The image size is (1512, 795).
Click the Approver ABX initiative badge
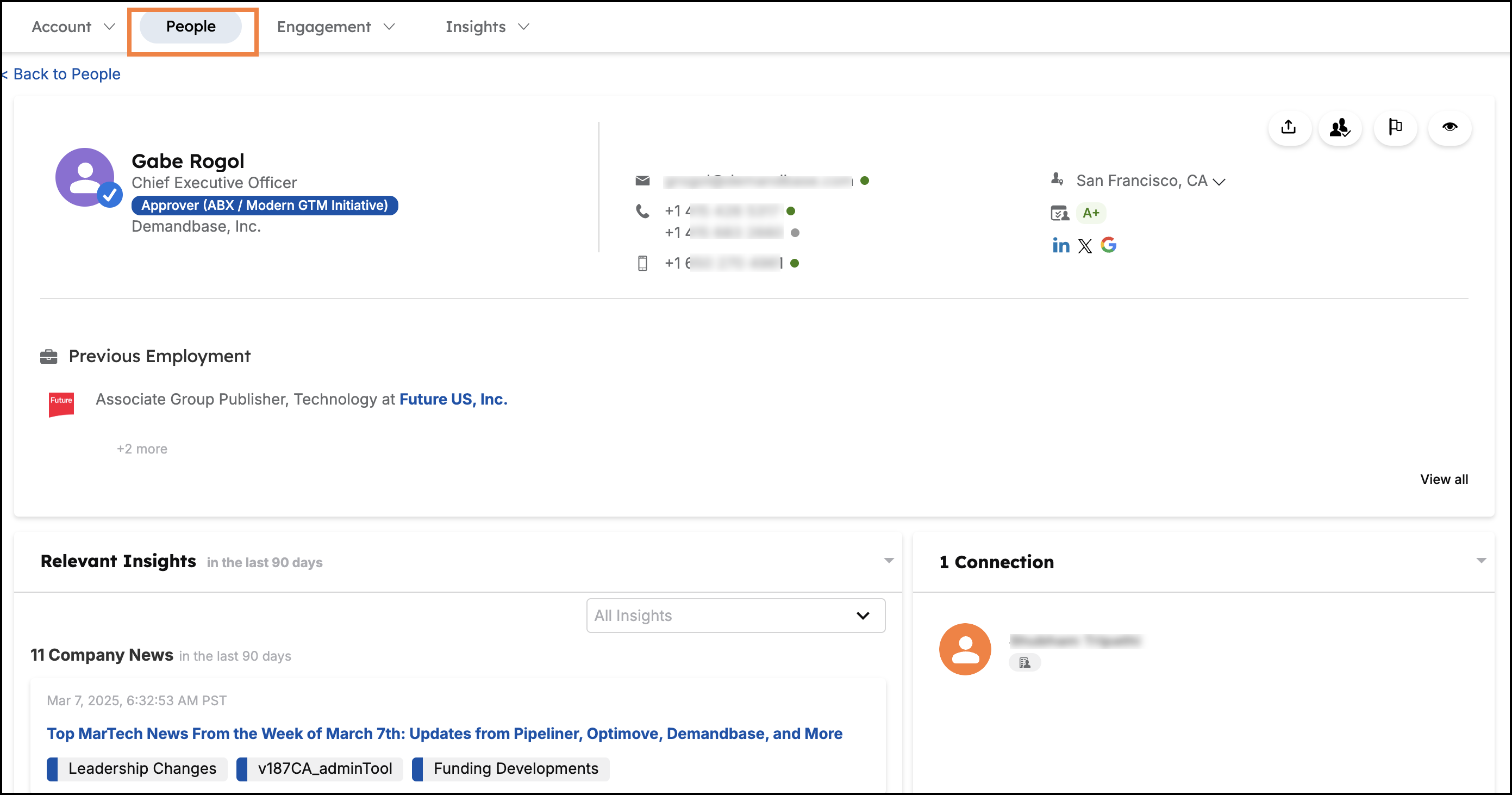(265, 206)
